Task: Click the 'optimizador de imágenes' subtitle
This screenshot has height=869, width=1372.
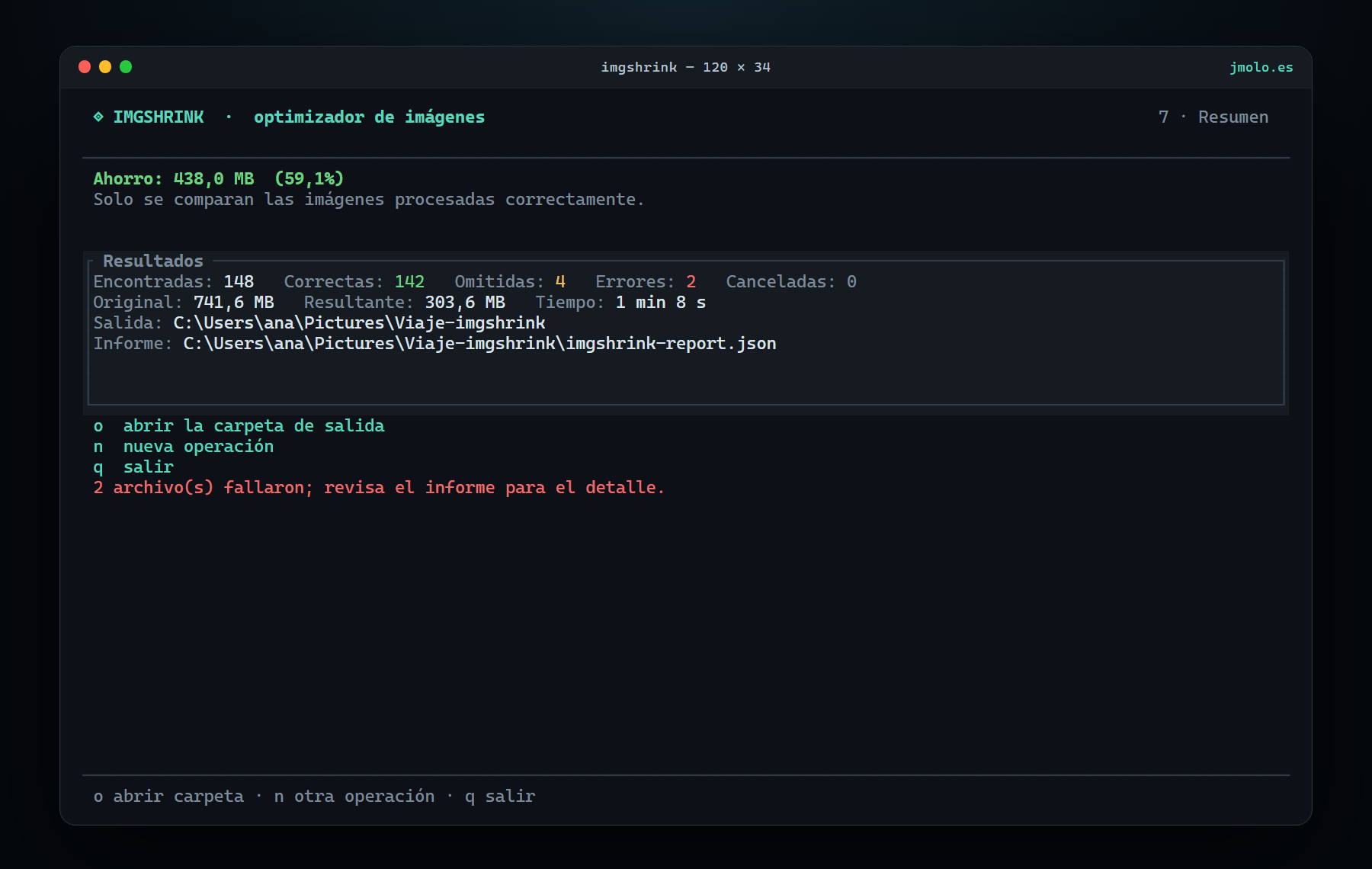Action: click(369, 117)
